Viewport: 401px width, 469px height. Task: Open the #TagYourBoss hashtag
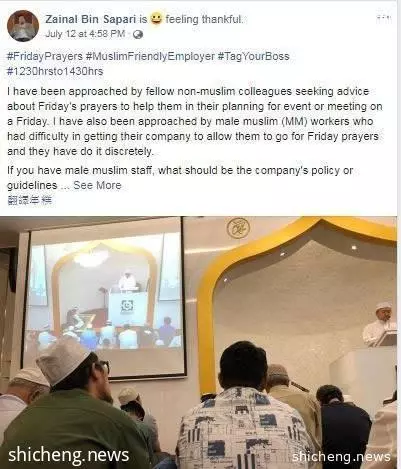253,56
